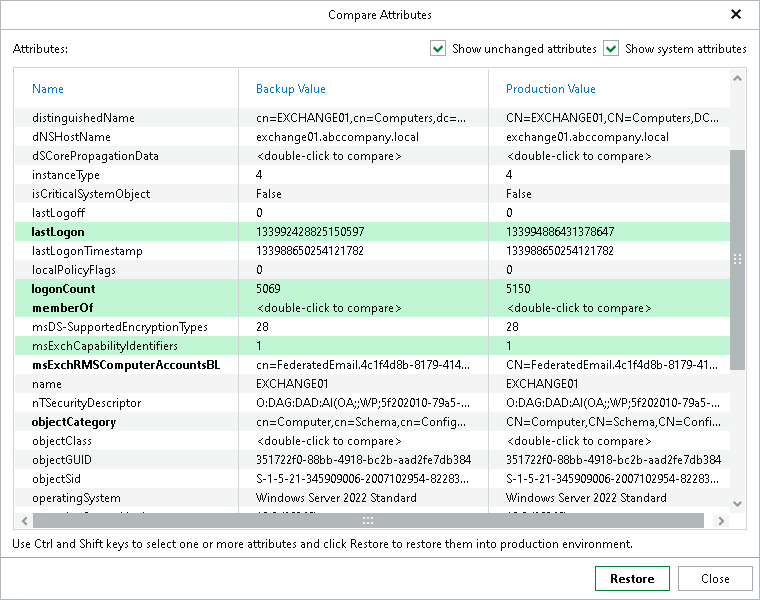Click the horizontal scrollbar thumb
Viewport: 760px width, 600px height.
click(366, 520)
